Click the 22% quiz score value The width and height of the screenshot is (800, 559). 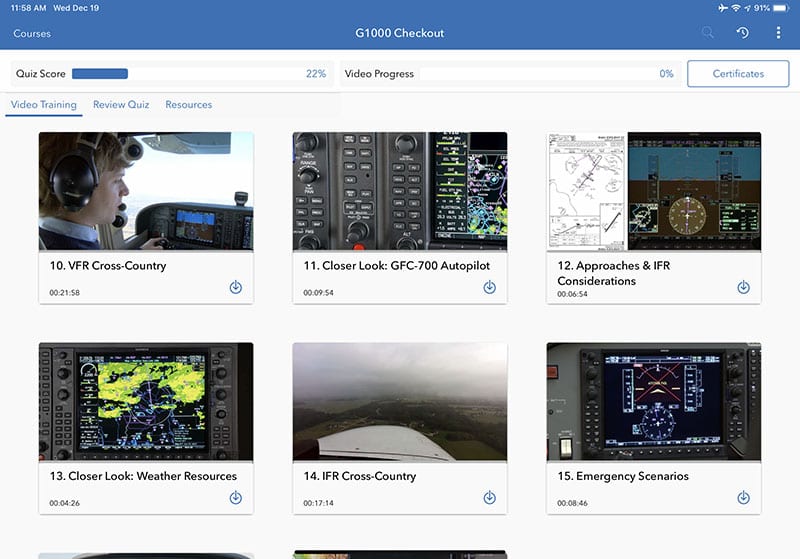click(316, 73)
